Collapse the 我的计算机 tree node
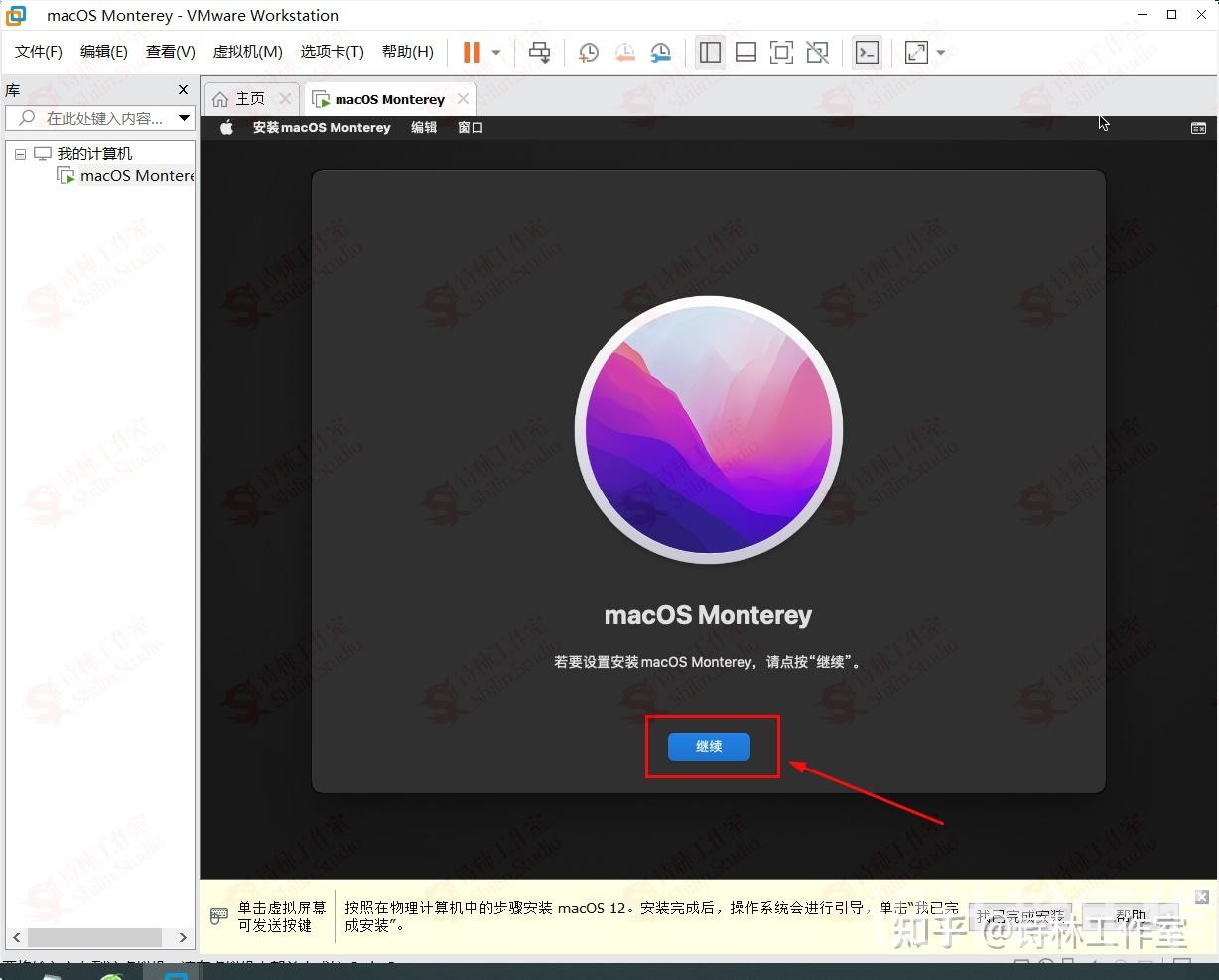This screenshot has height=980, width=1219. click(x=19, y=153)
